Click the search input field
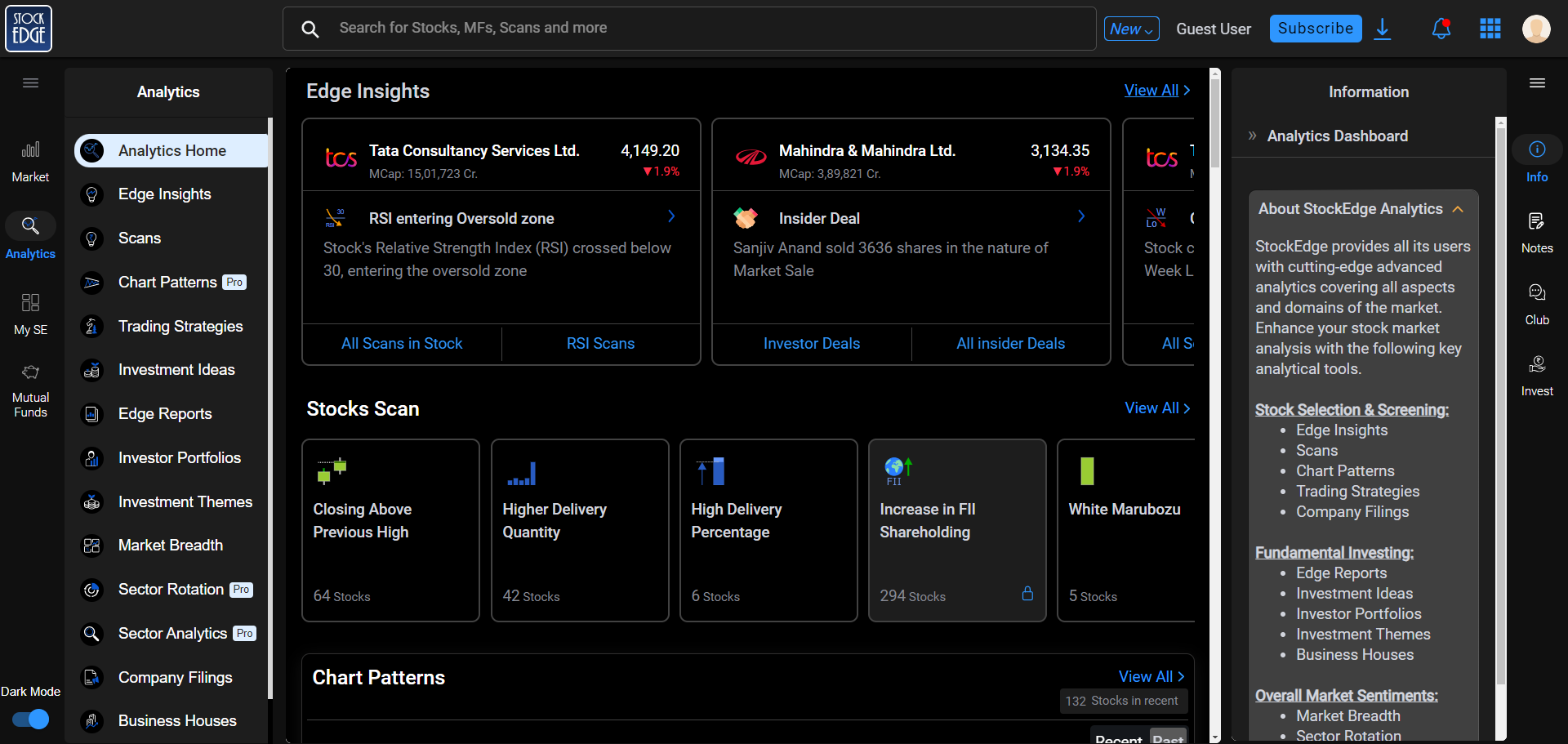This screenshot has width=1568, height=744. click(x=689, y=29)
